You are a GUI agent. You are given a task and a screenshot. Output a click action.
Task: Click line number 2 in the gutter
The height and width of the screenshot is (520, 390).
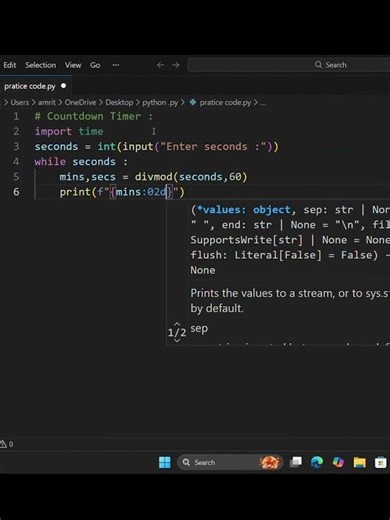(x=16, y=131)
